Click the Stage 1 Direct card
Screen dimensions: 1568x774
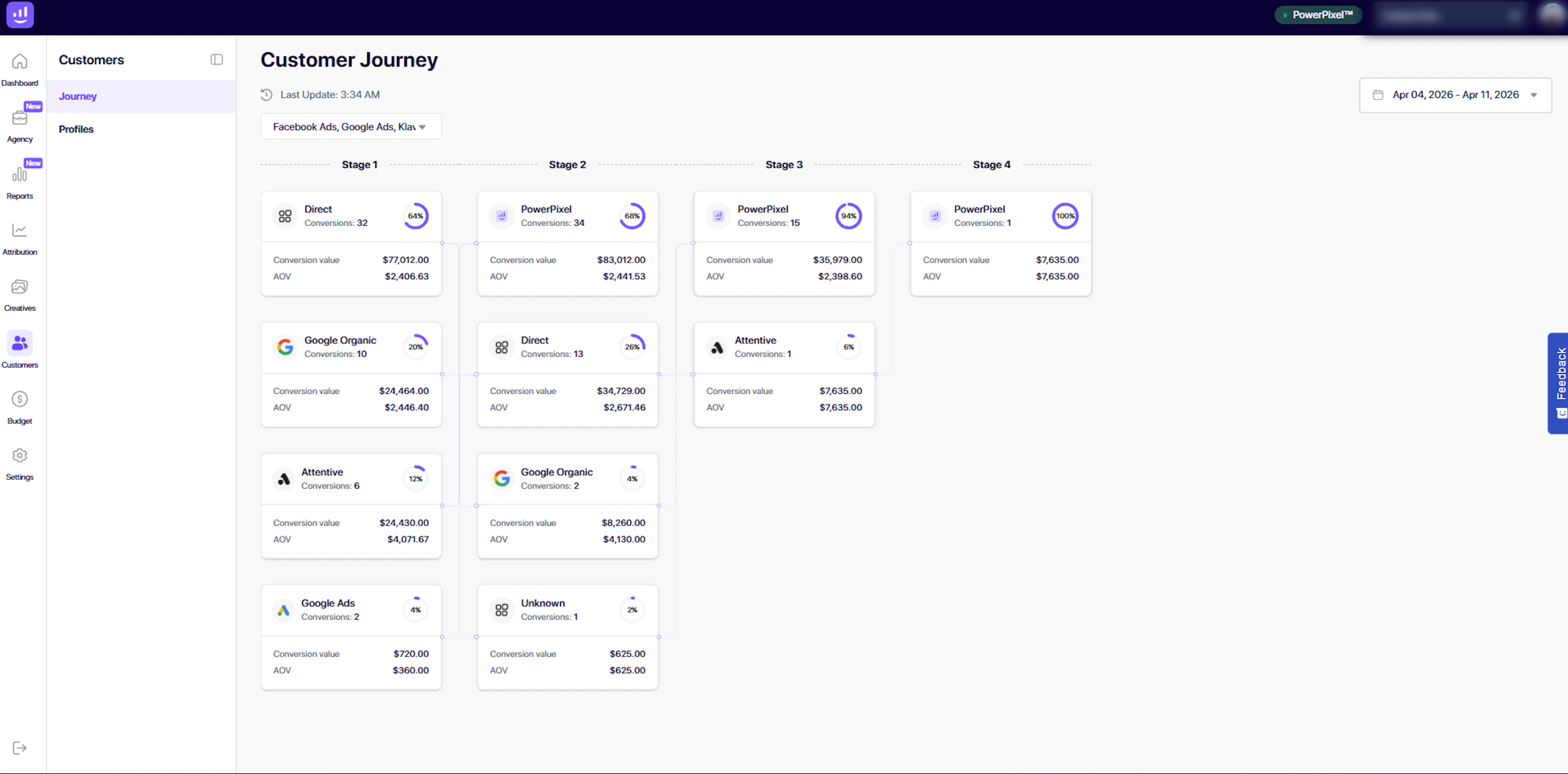[351, 243]
